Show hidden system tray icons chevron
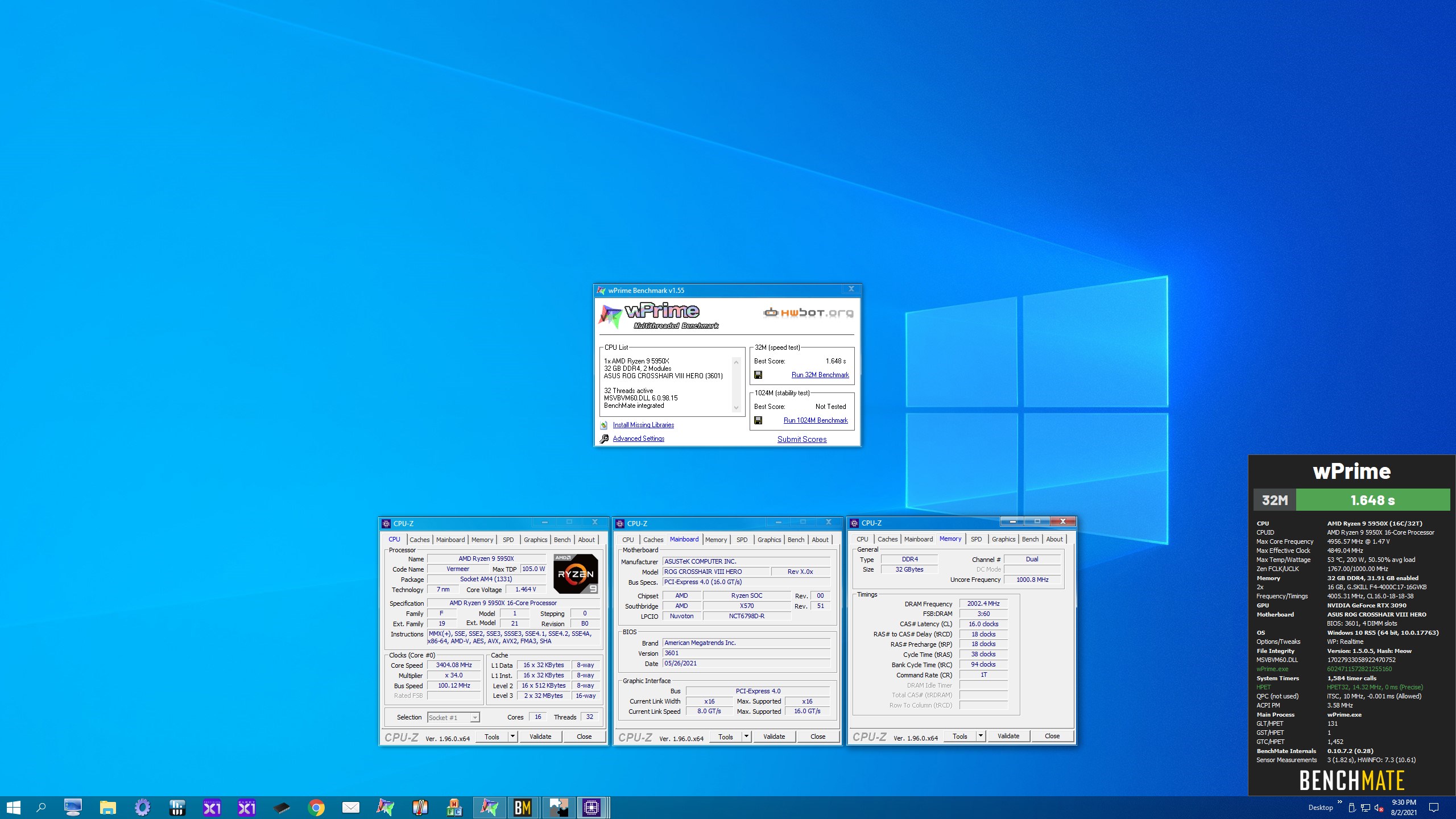Viewport: 1456px width, 819px height. [x=1339, y=803]
